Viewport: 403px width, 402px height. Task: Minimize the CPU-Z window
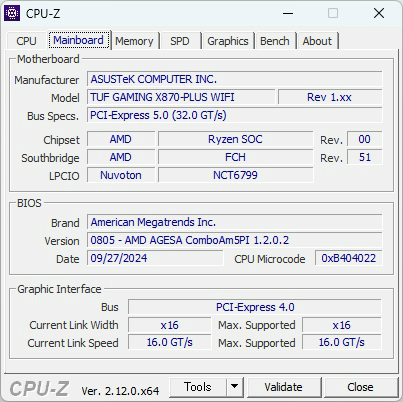(x=288, y=13)
